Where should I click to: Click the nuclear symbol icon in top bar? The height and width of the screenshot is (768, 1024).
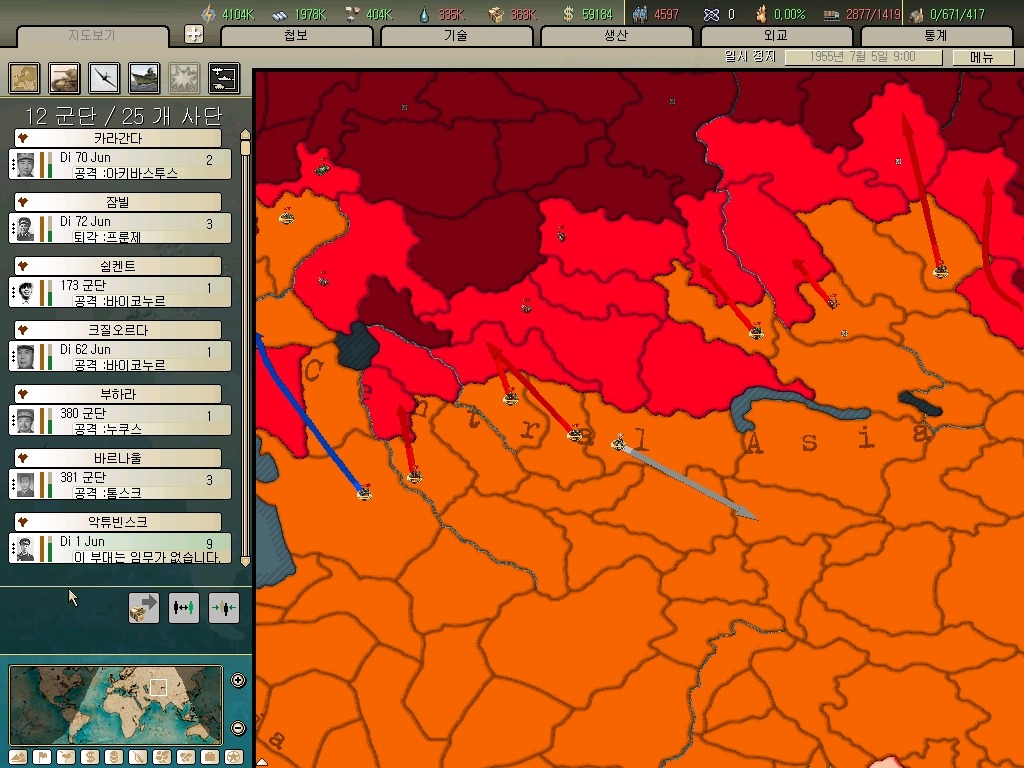711,14
